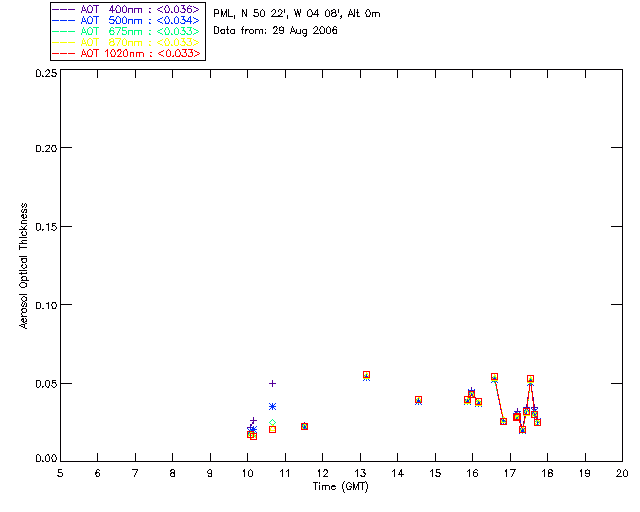This screenshot has width=640, height=512.
Task: Click the purple plus marker at 0.05
Action: [272, 383]
